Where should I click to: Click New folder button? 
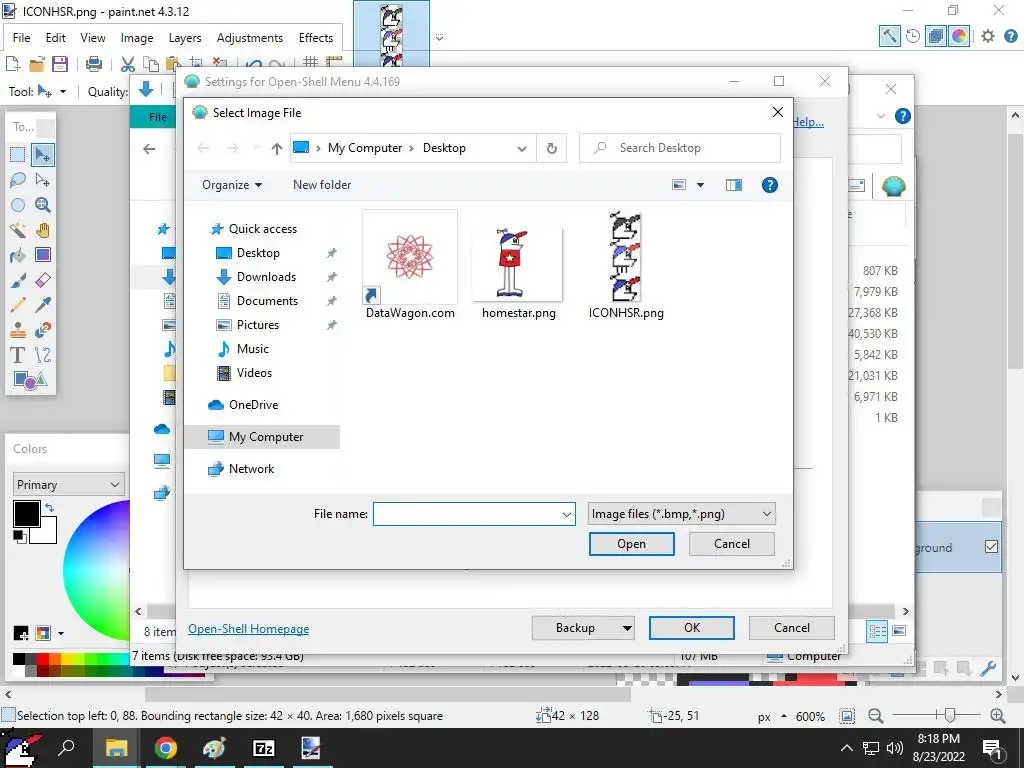click(322, 185)
